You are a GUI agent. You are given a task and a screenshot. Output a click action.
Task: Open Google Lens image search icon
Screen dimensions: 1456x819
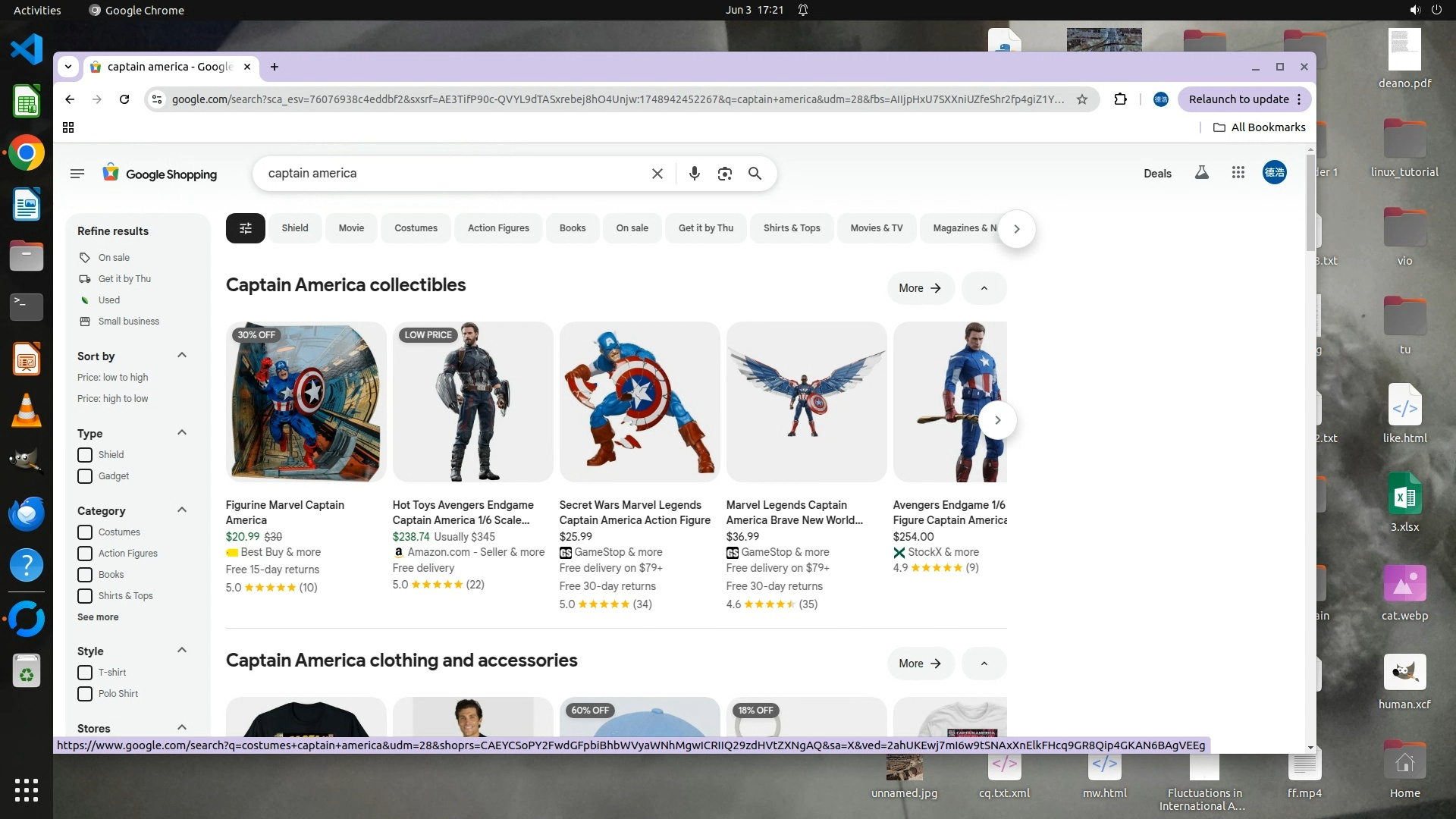click(724, 174)
